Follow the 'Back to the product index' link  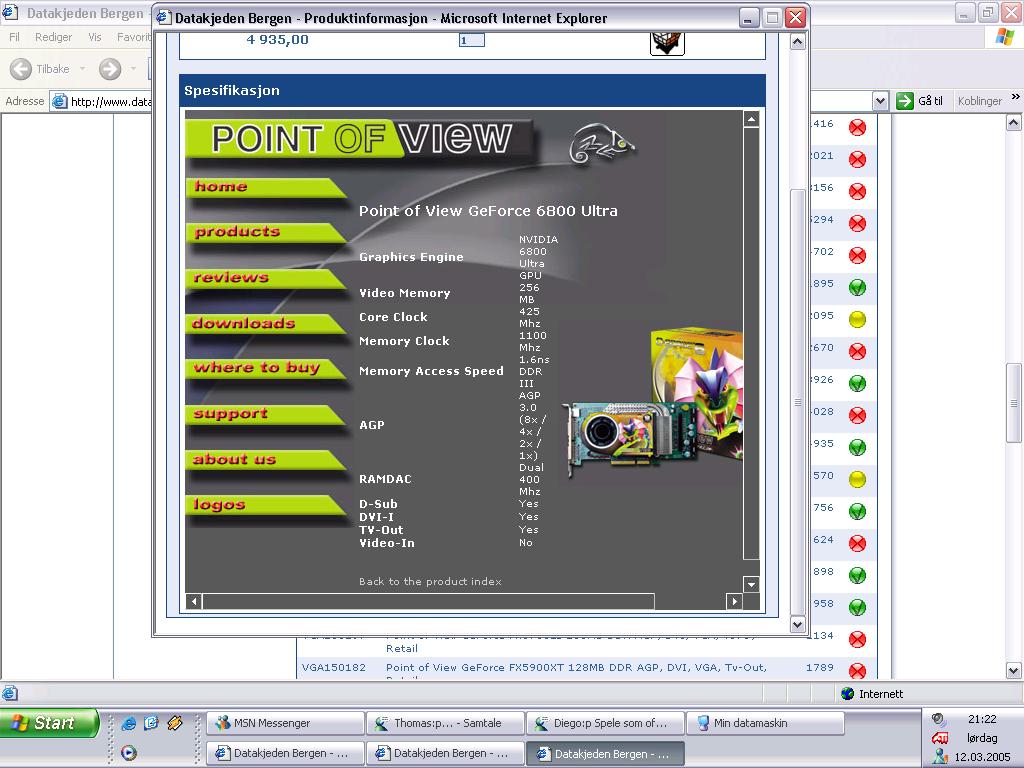tap(430, 582)
